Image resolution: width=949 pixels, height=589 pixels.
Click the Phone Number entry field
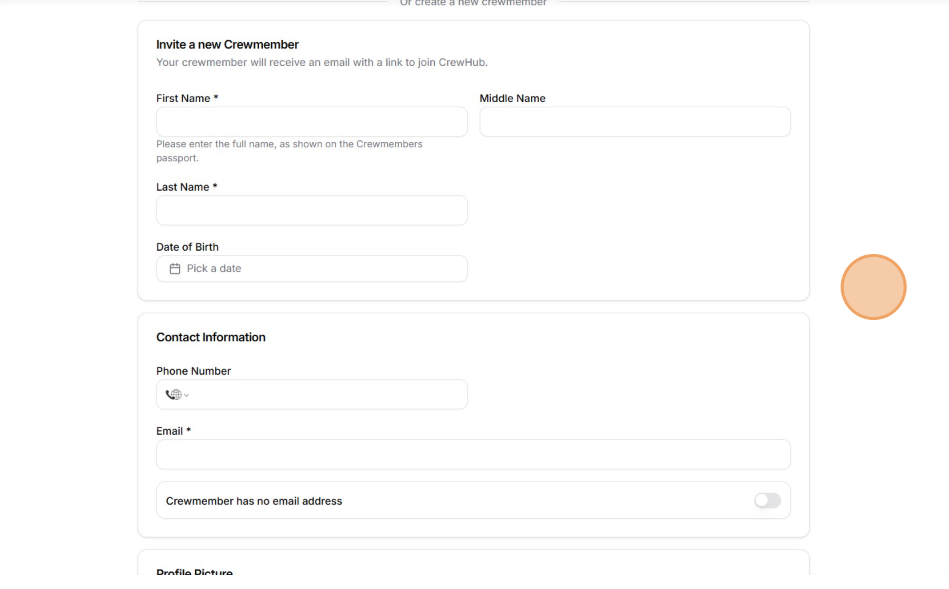330,394
